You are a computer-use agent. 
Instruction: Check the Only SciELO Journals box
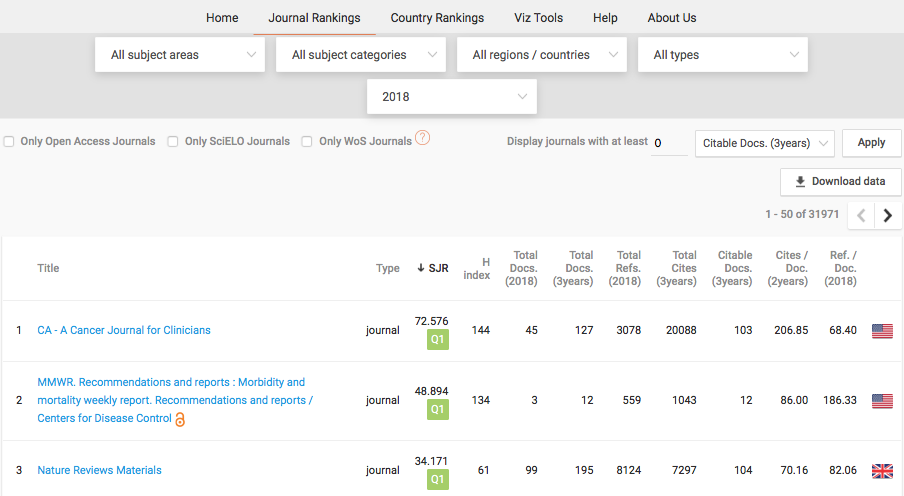(x=173, y=142)
